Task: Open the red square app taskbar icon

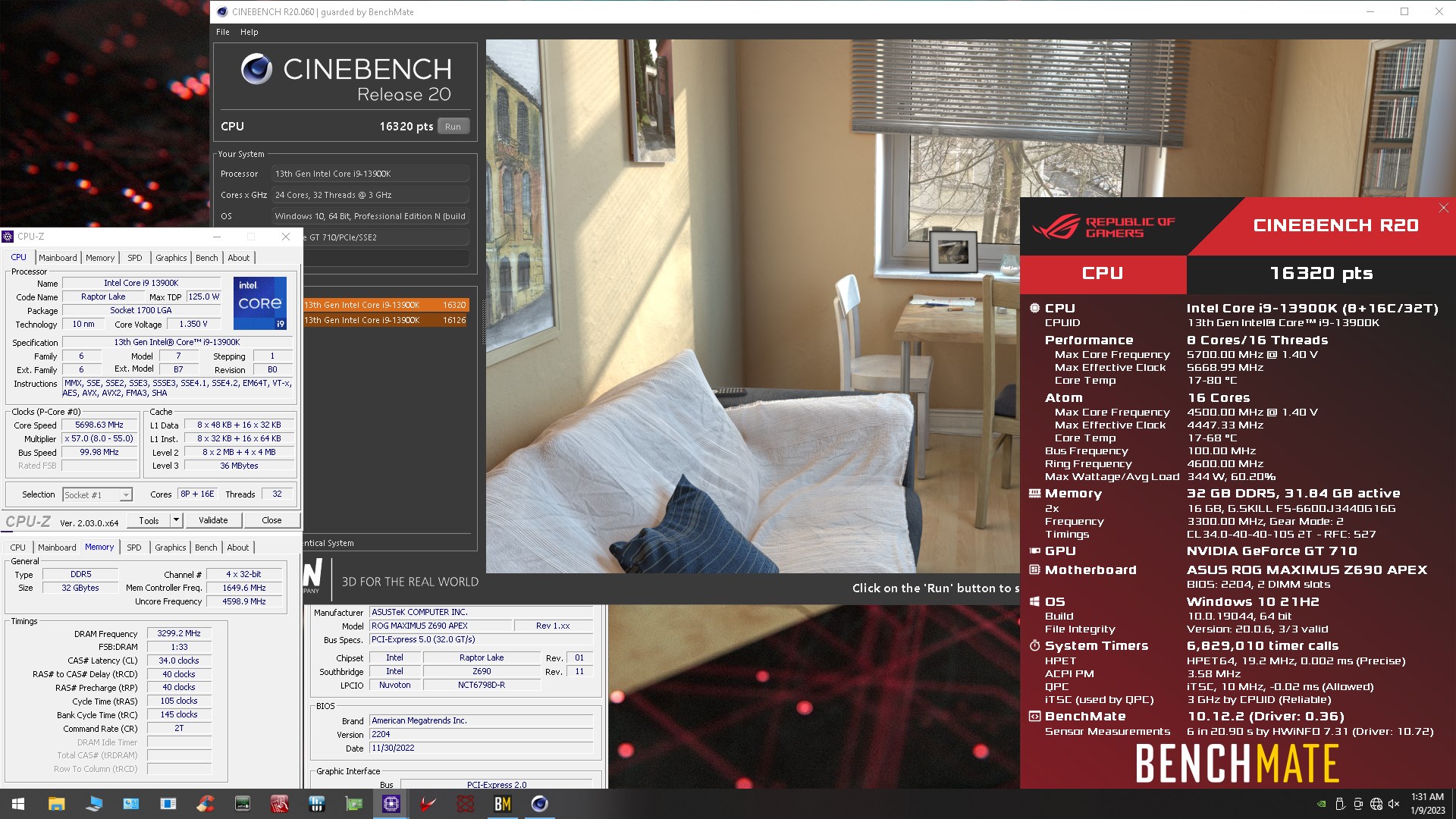Action: click(x=279, y=804)
